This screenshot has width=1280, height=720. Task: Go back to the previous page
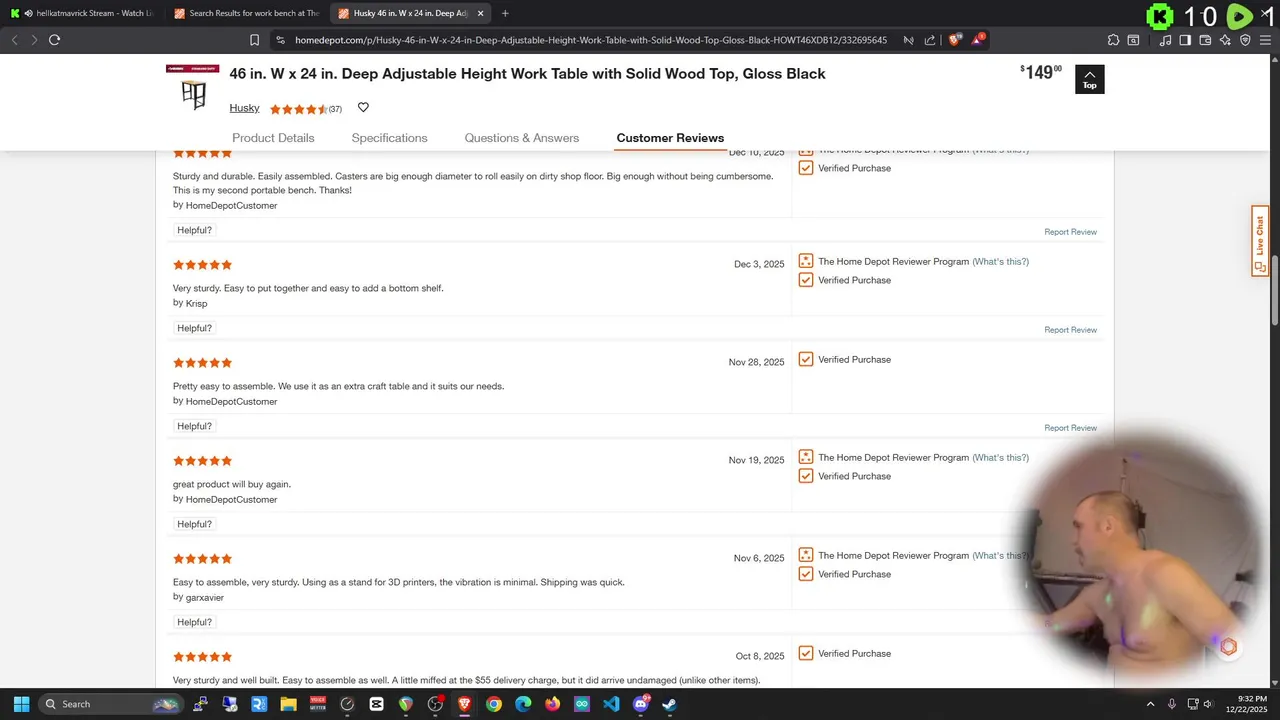pyautogui.click(x=15, y=40)
